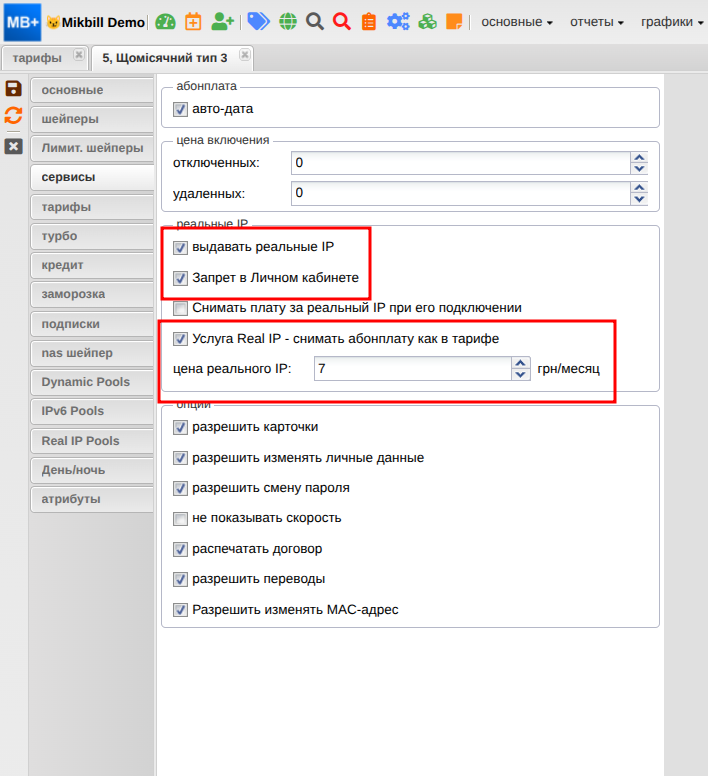Toggle Запрет в Личном кабинете checkbox
The height and width of the screenshot is (776, 708).
coord(180,279)
